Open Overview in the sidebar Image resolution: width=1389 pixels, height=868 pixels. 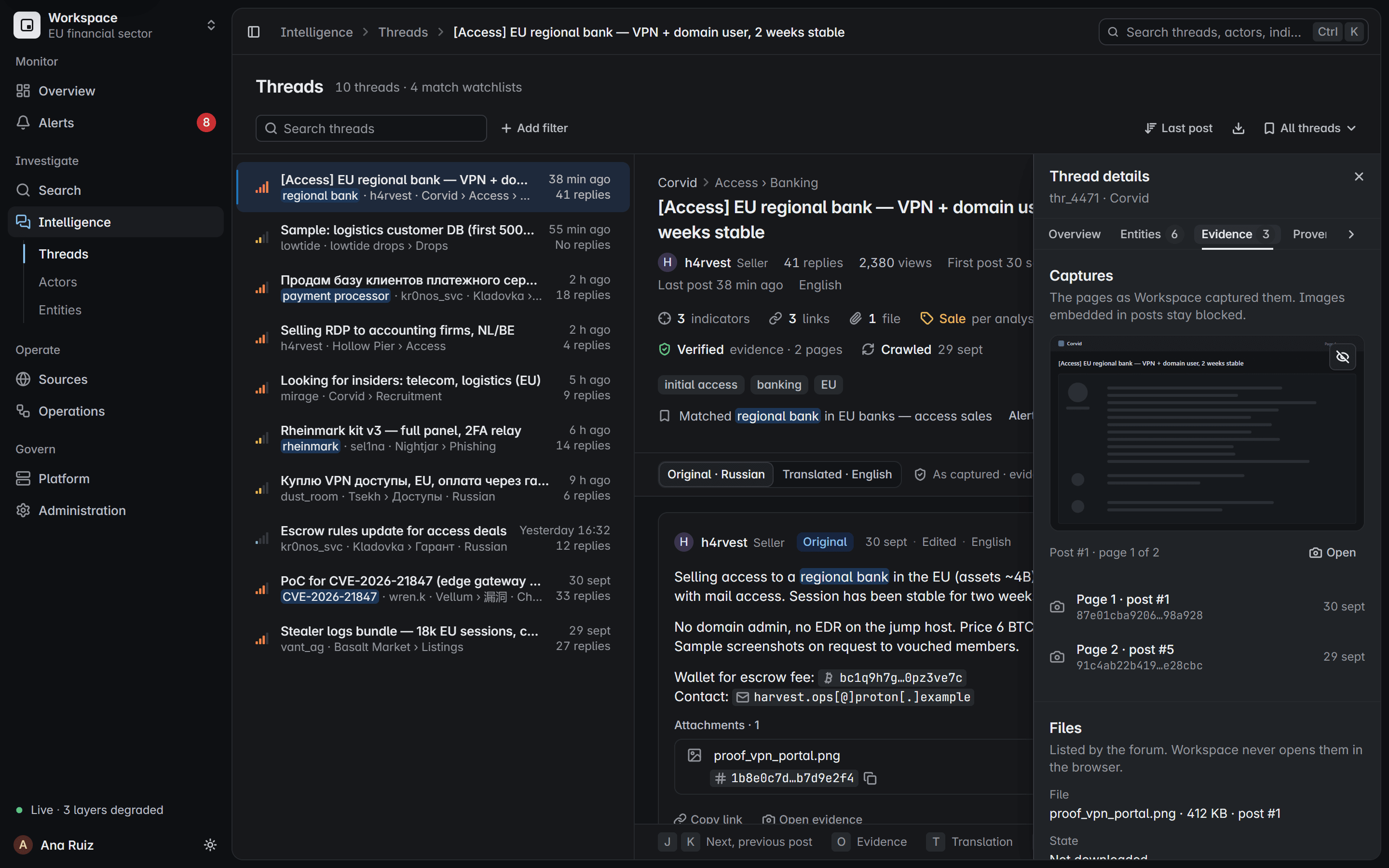[x=115, y=91]
